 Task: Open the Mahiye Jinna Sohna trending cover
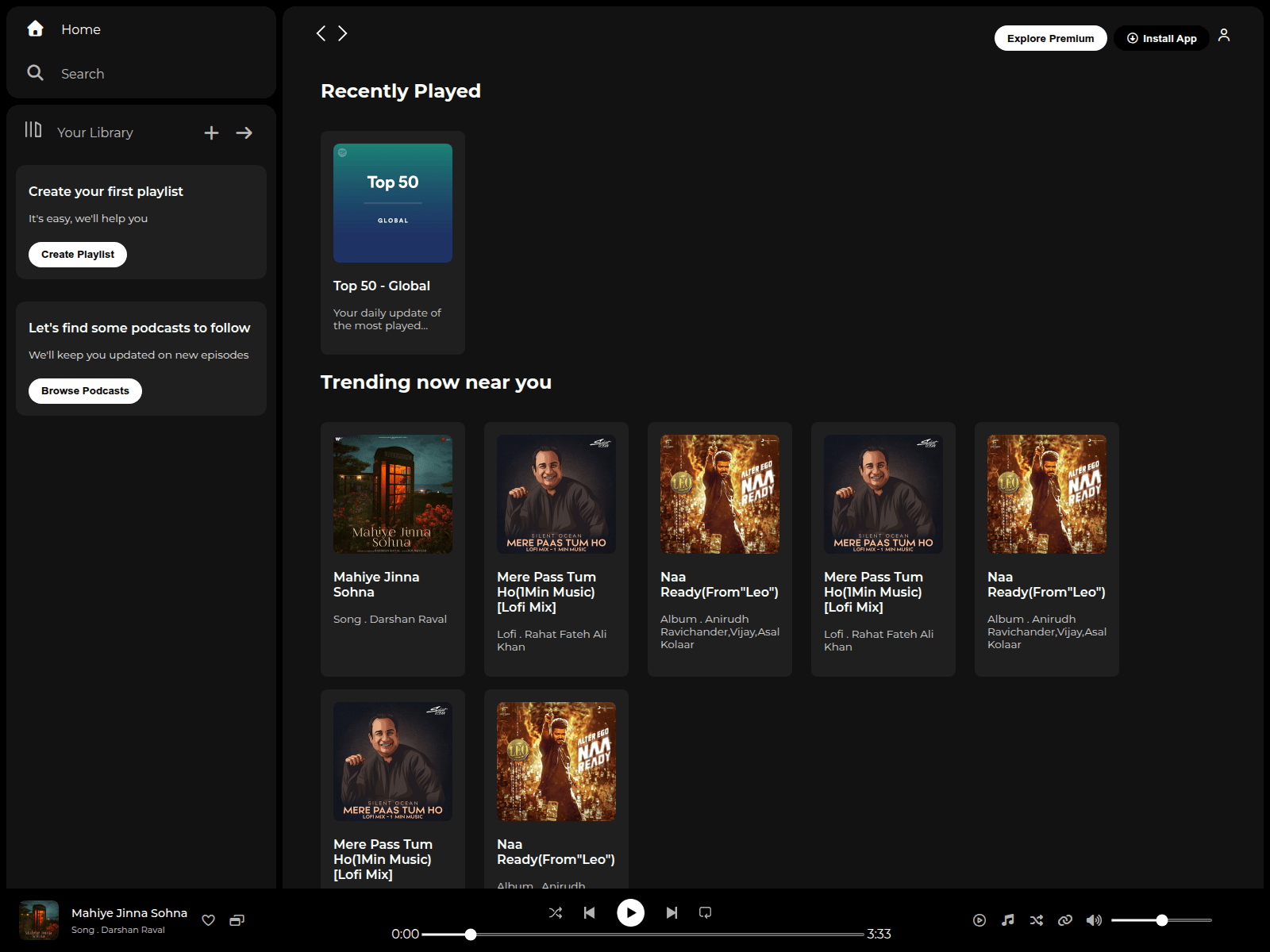click(393, 494)
